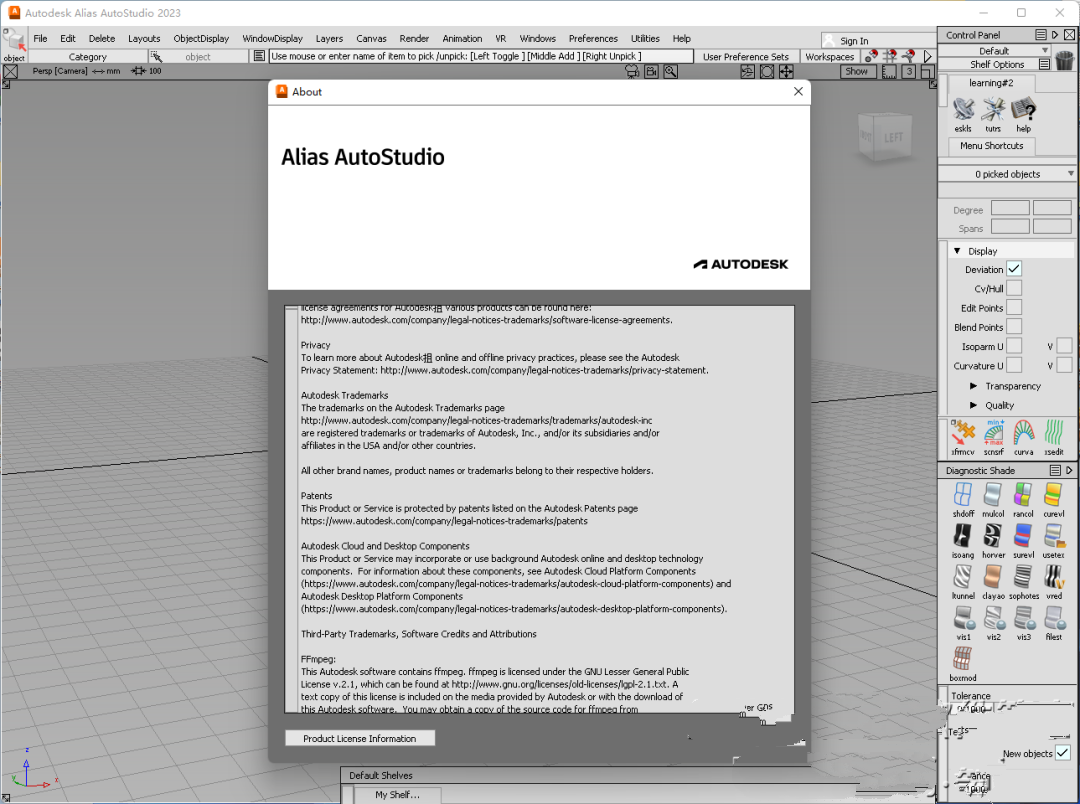This screenshot has width=1080, height=804.
Task: Activate the boxmod box mode icon
Action: (x=963, y=659)
